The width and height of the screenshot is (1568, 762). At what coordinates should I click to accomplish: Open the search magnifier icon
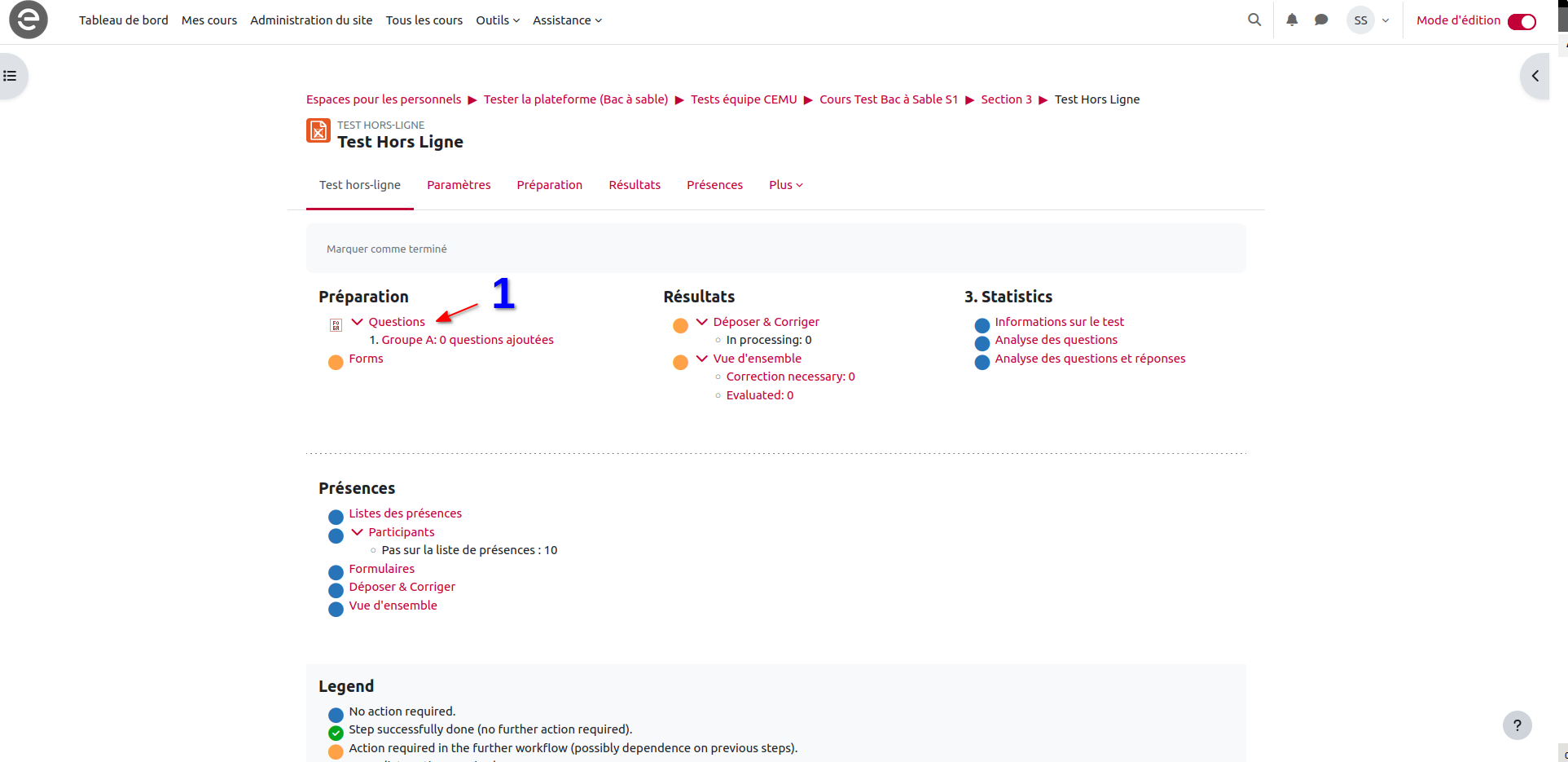1254,20
